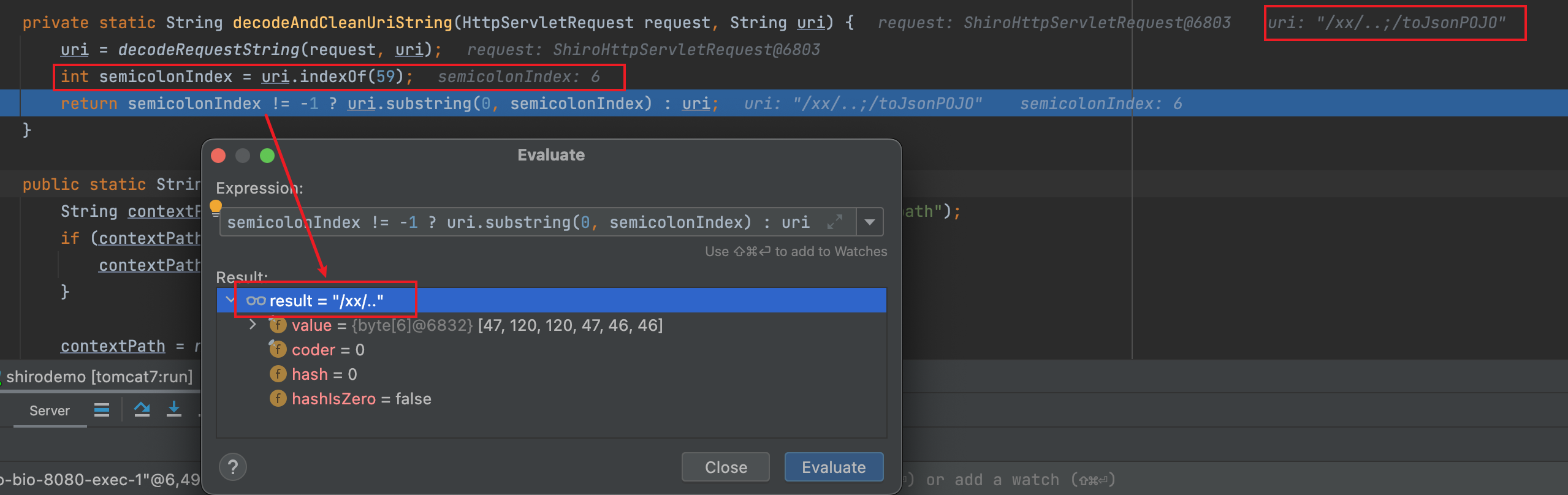The width and height of the screenshot is (1568, 495).
Task: Click the Step Over debugger icon
Action: pyautogui.click(x=142, y=410)
